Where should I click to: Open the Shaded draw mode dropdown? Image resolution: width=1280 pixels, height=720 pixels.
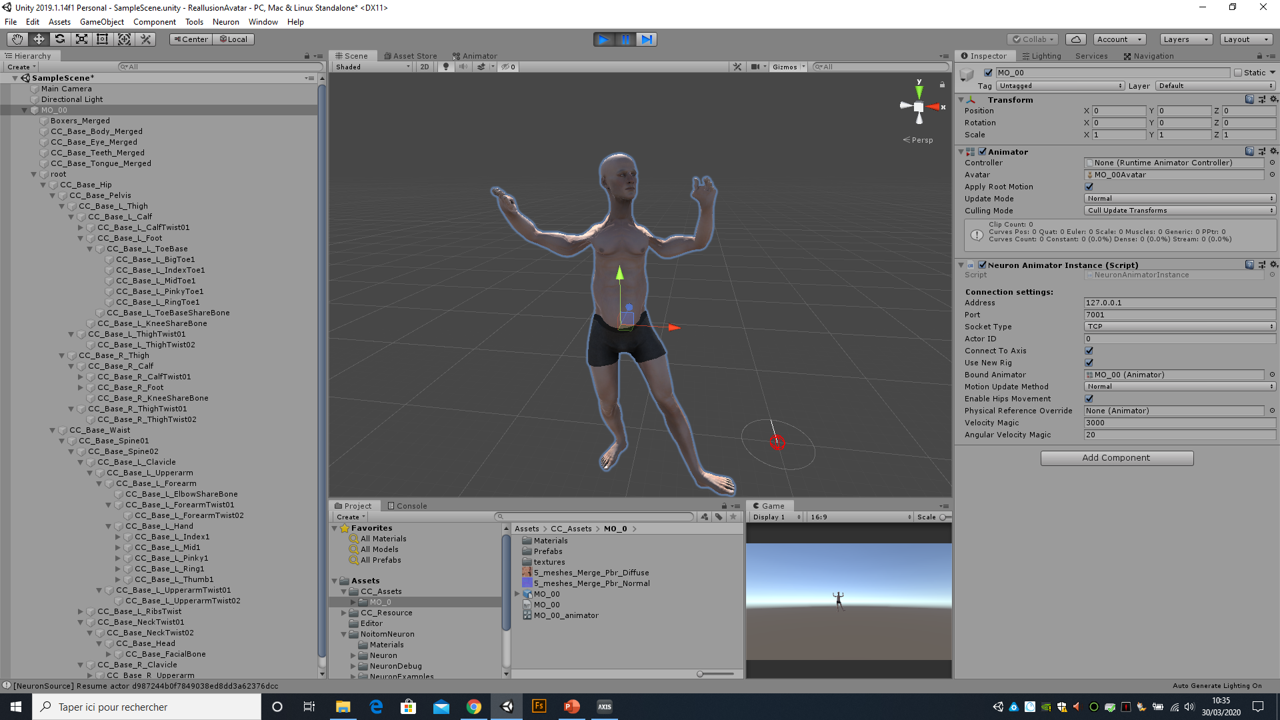click(x=373, y=67)
